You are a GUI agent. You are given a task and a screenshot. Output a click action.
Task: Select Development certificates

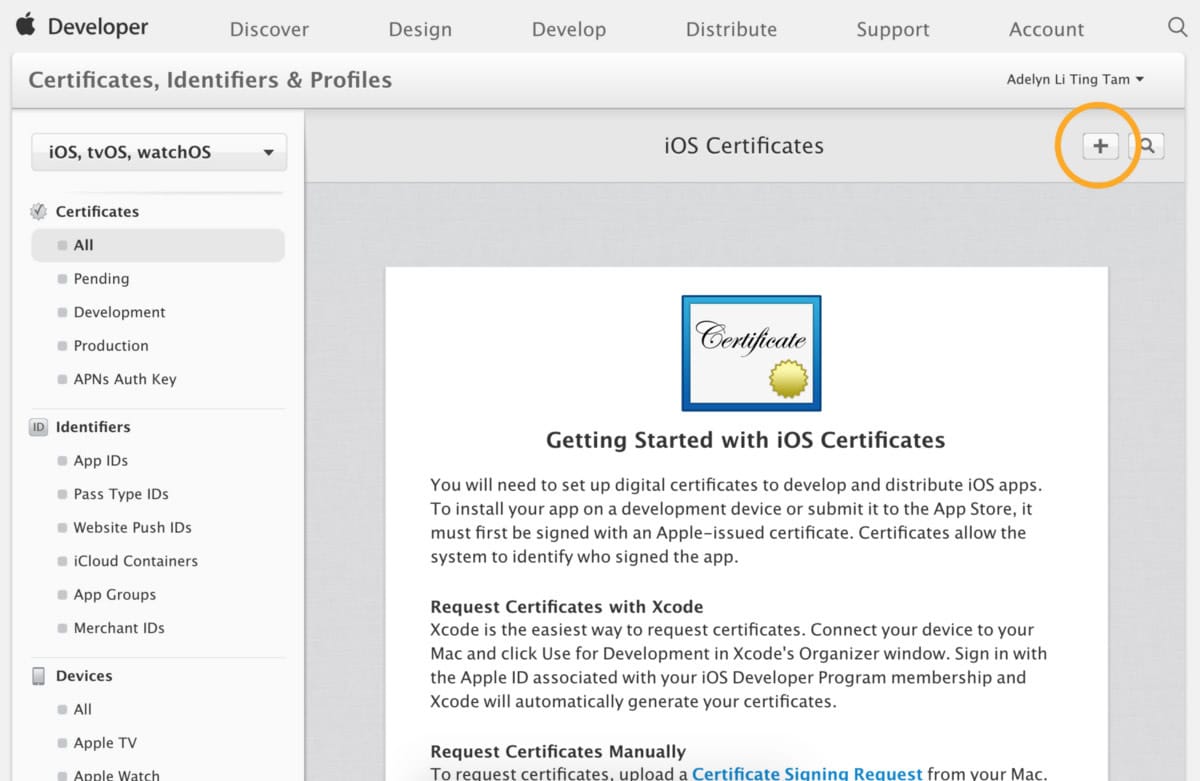pyautogui.click(x=119, y=312)
